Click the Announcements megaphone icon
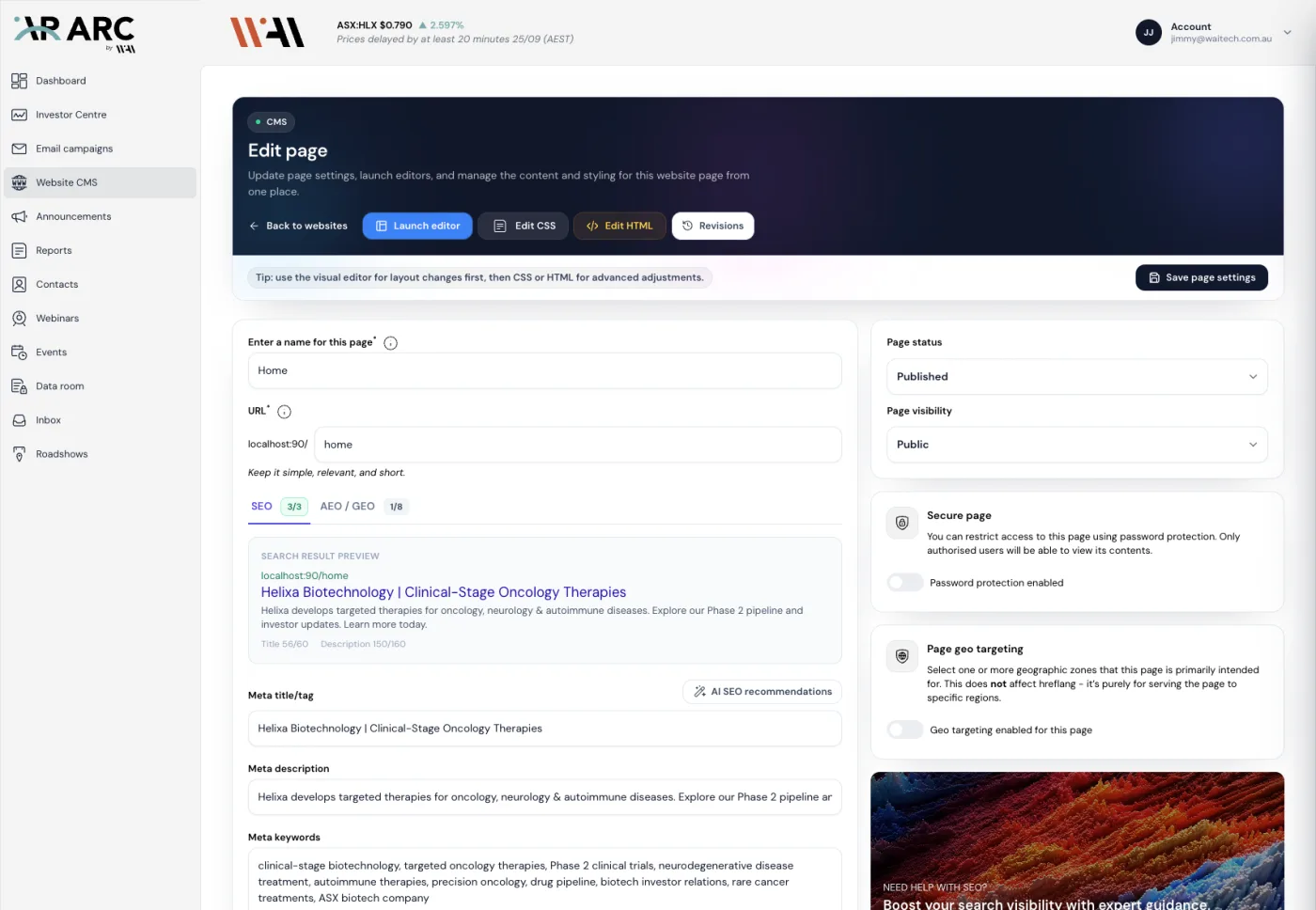 coord(19,216)
